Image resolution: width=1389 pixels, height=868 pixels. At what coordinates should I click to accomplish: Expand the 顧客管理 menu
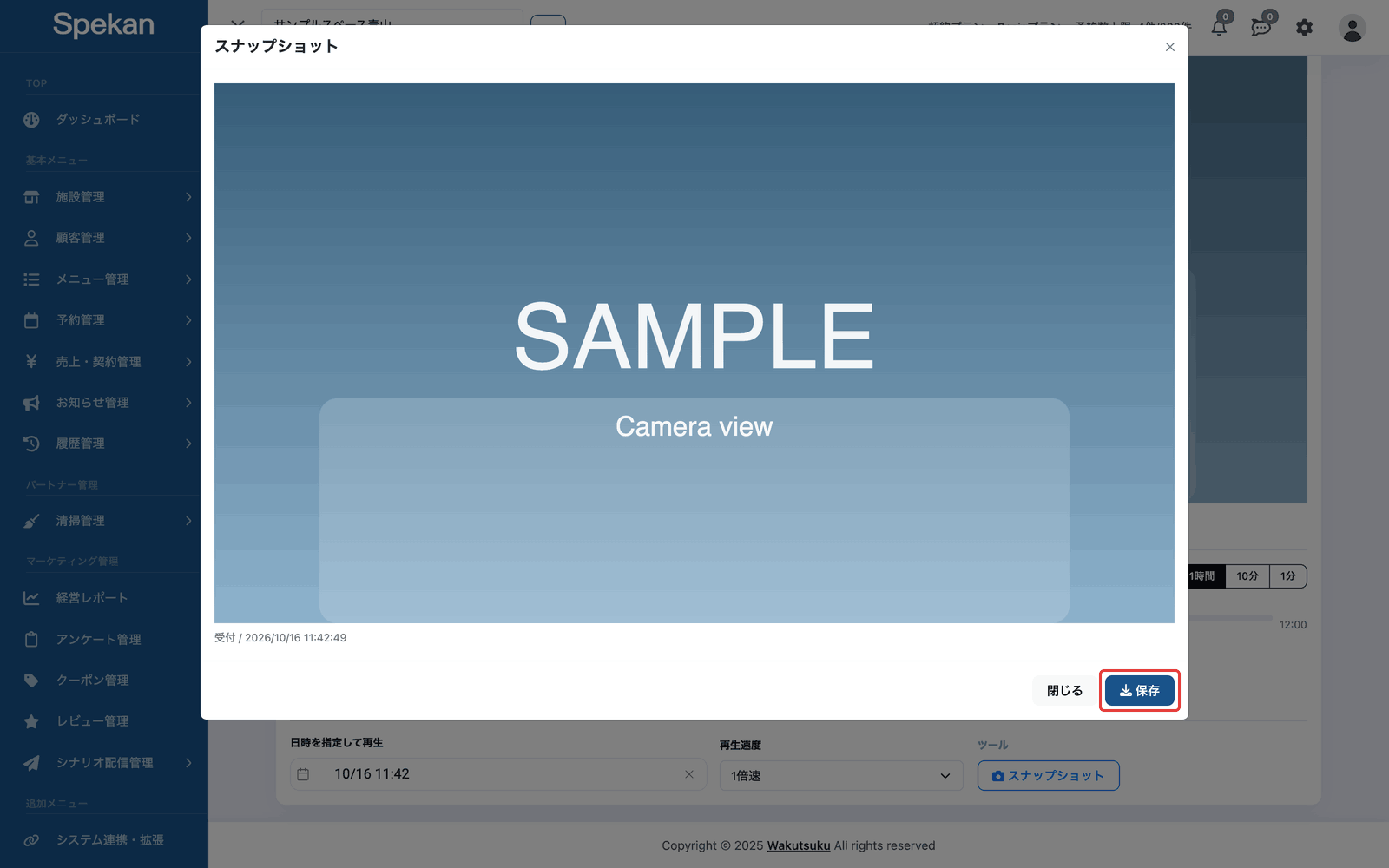click(x=104, y=238)
